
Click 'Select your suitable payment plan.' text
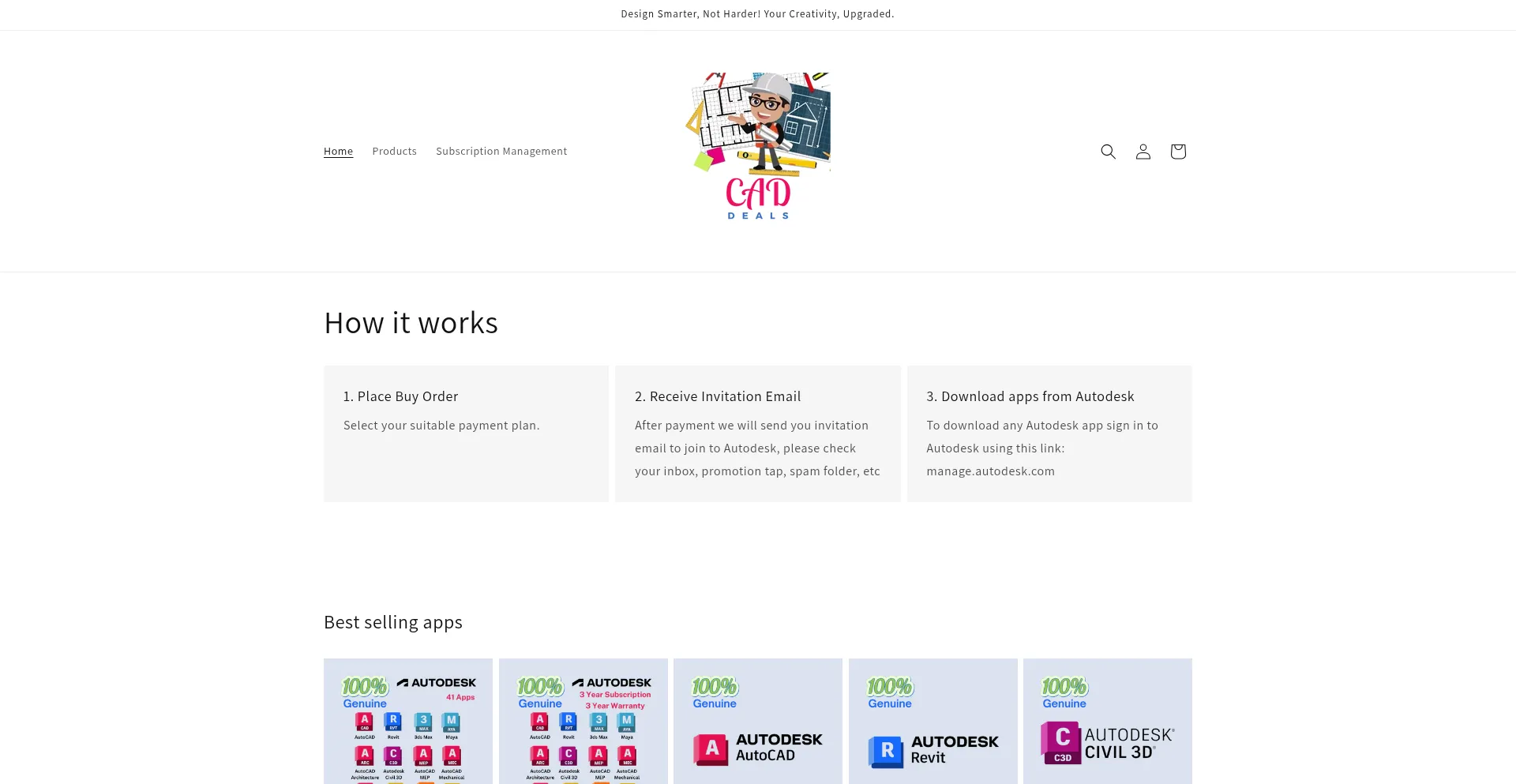tap(441, 426)
